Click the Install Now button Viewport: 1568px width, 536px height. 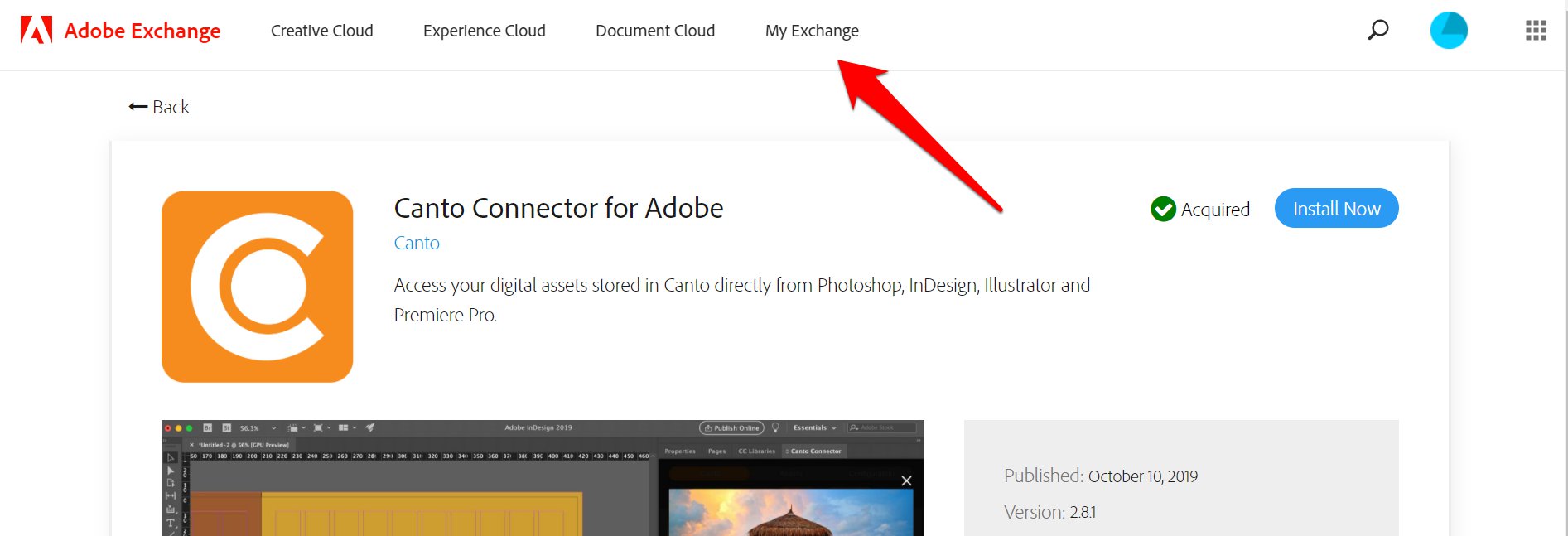[x=1336, y=208]
